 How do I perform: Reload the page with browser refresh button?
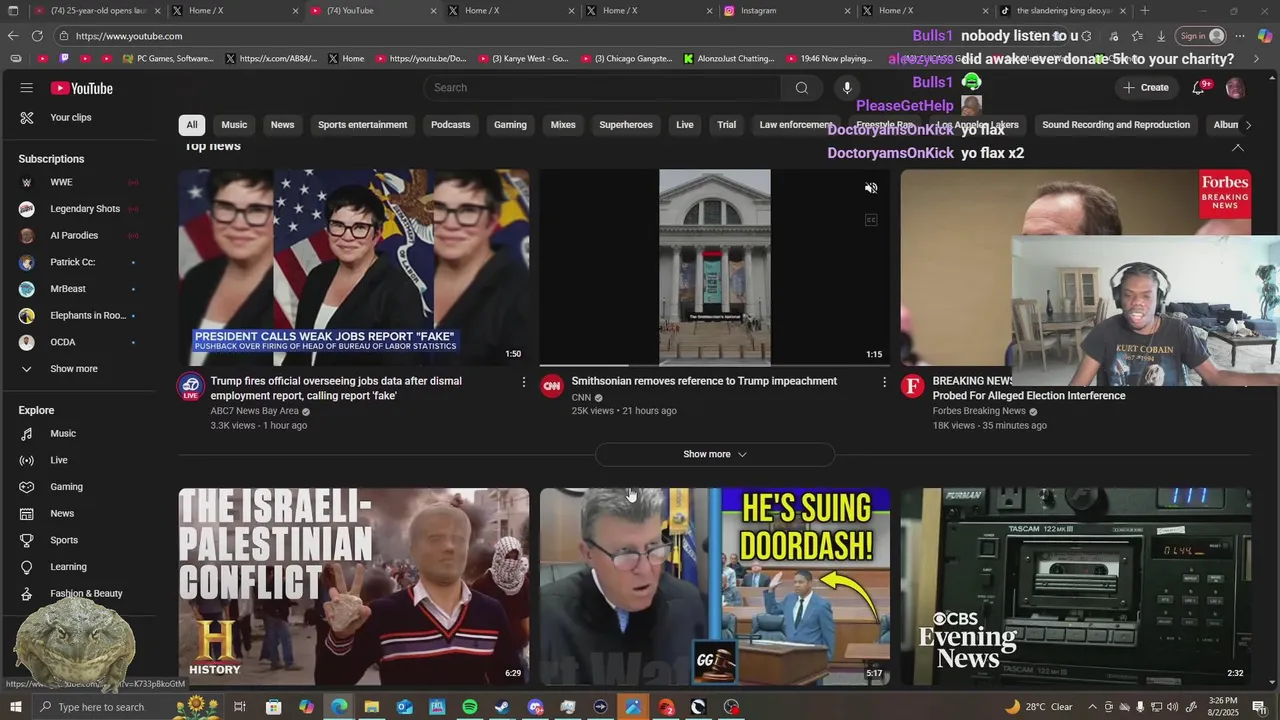click(37, 36)
